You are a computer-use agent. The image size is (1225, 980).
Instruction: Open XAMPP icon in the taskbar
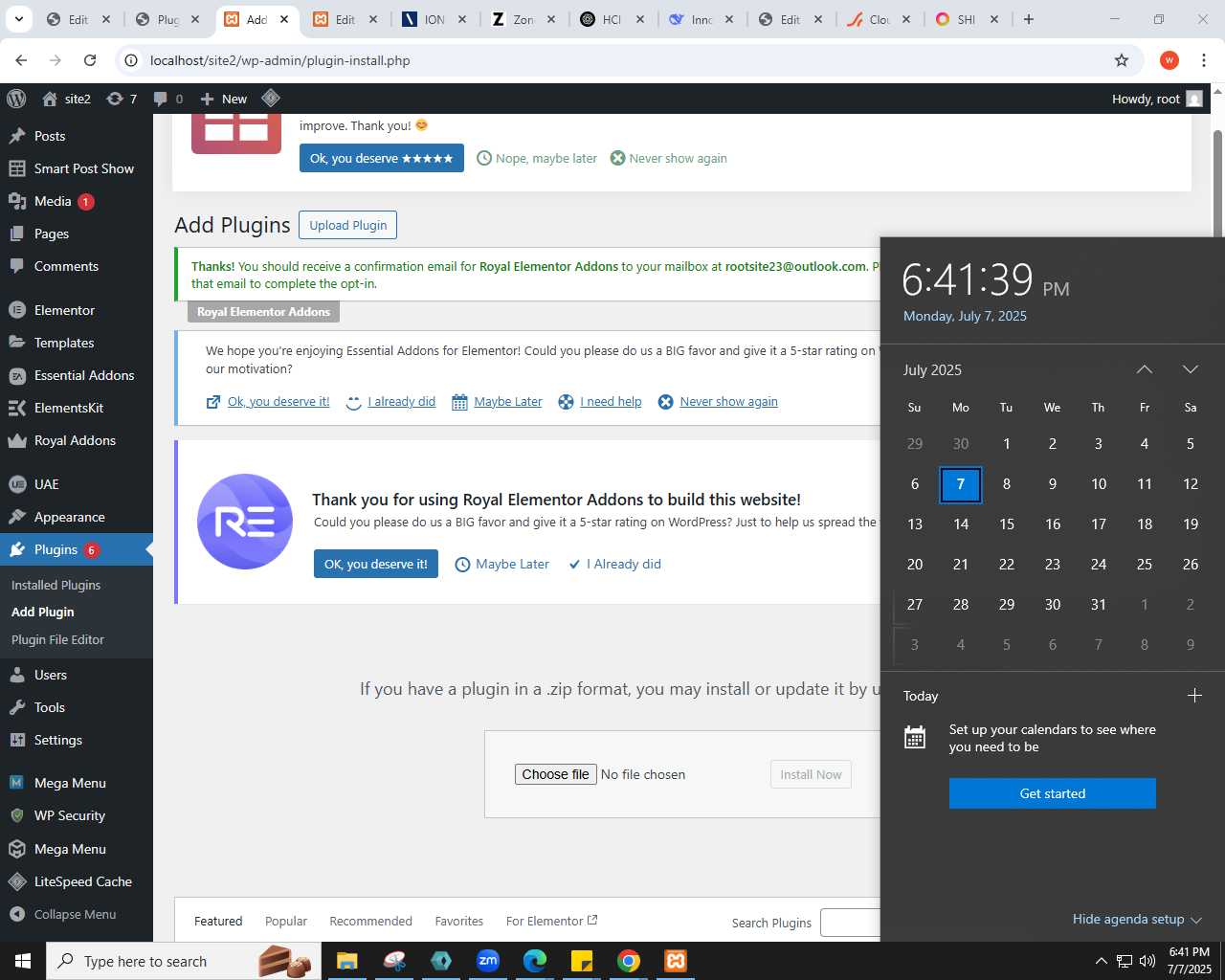pos(676,961)
